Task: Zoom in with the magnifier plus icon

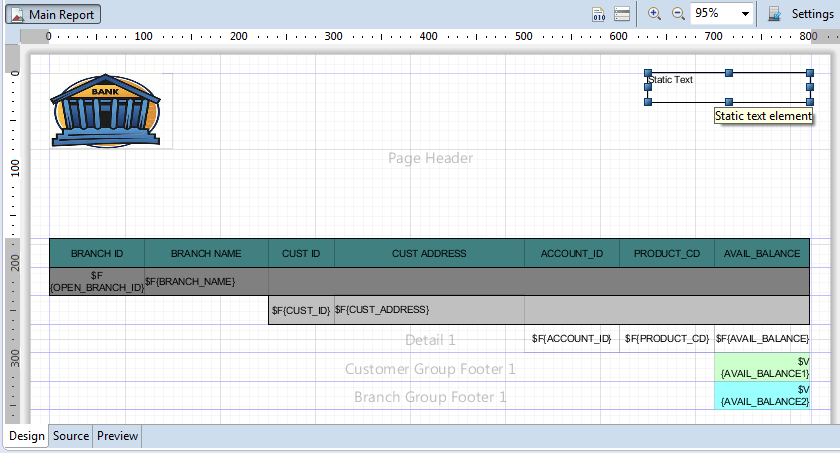Action: coord(654,14)
